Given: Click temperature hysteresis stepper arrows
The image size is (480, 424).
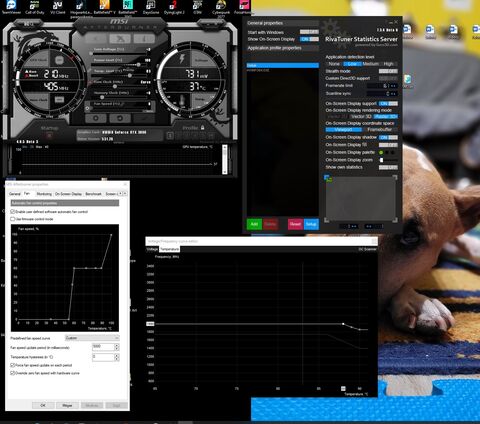Looking at the screenshot, I should point(117,357).
